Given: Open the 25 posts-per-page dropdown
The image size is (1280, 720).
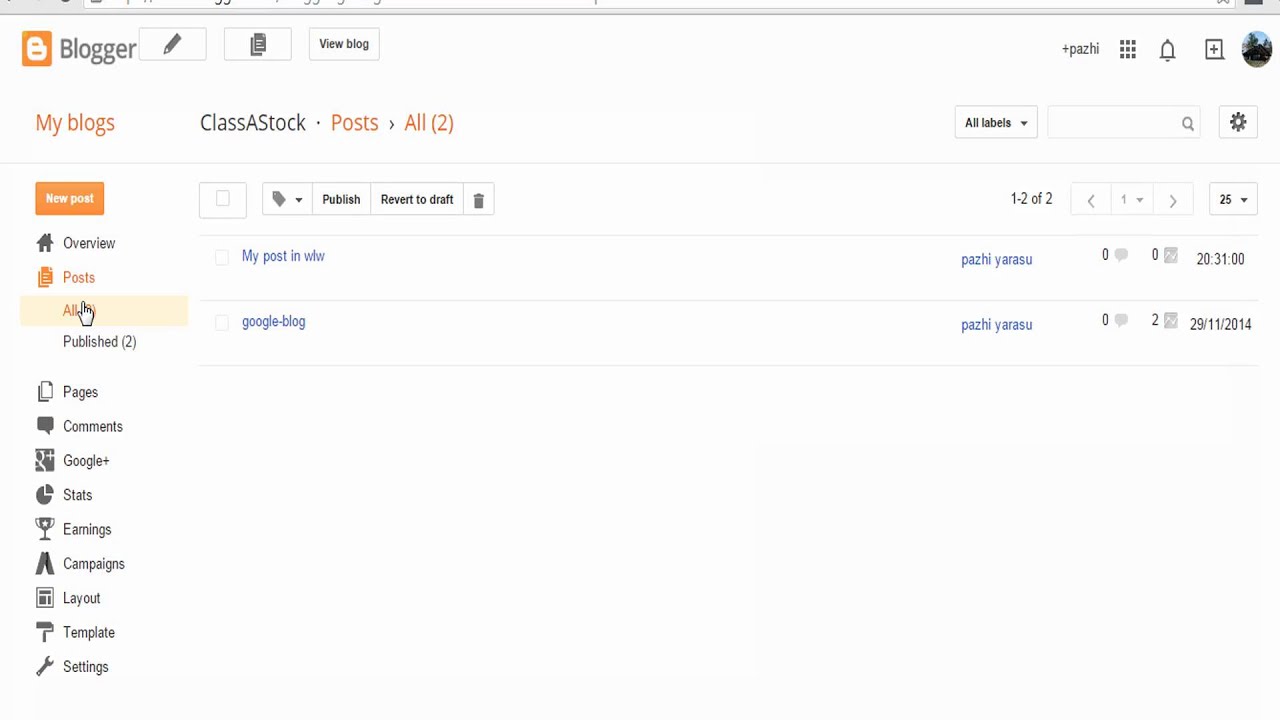Looking at the screenshot, I should [1233, 200].
